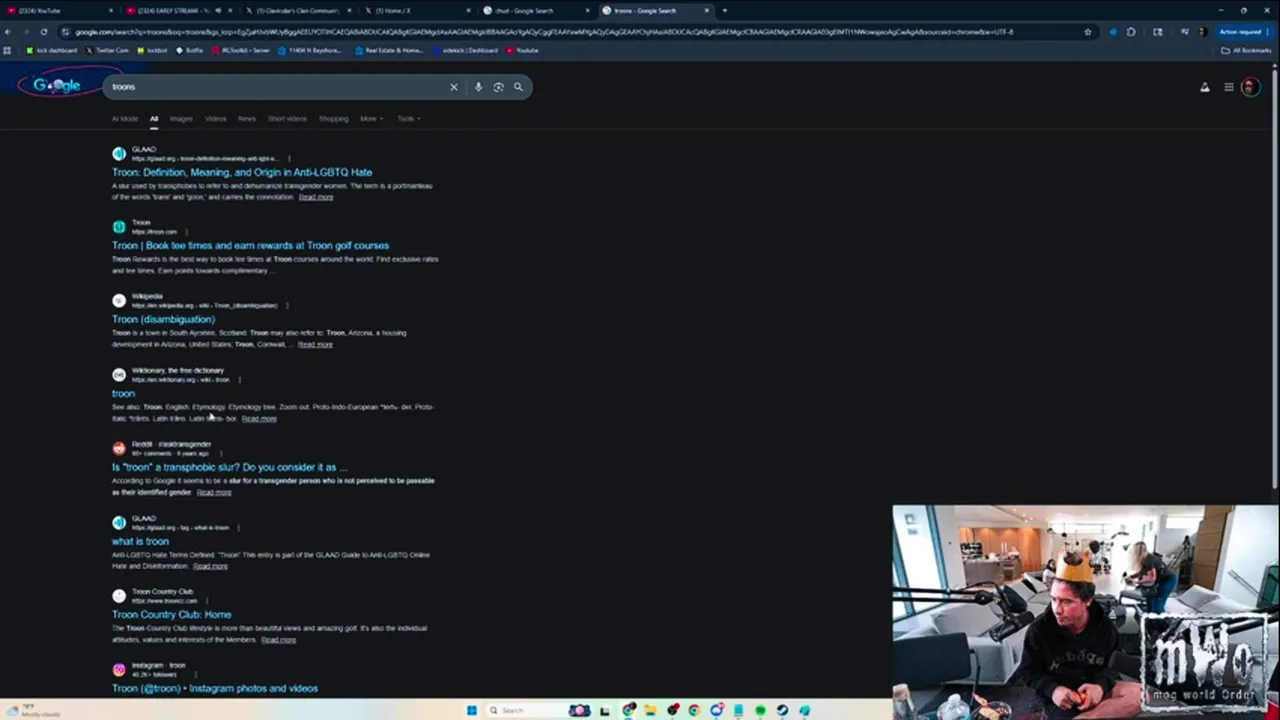The width and height of the screenshot is (1280, 720).
Task: Click the Google doodle logo
Action: 57,85
